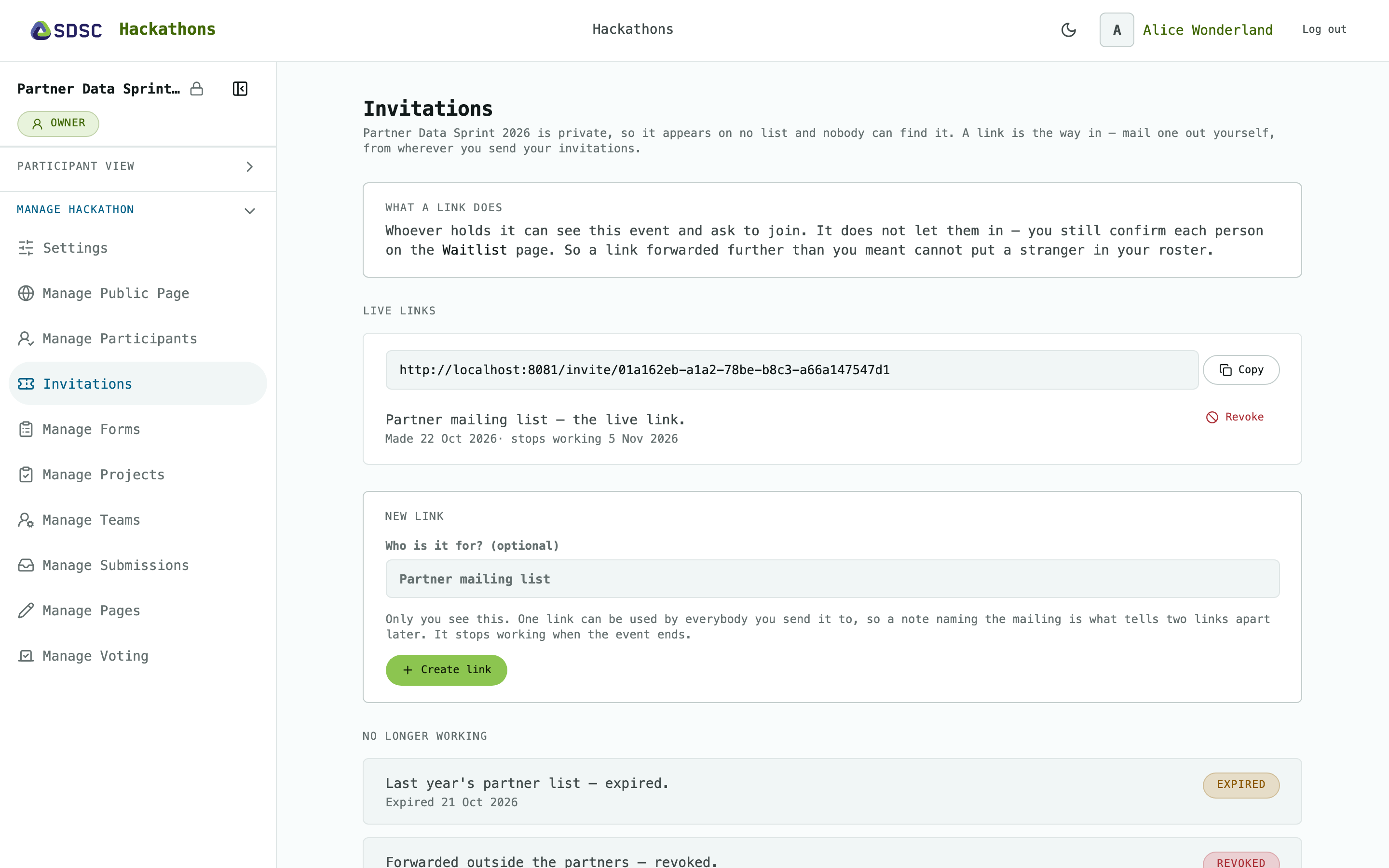The height and width of the screenshot is (868, 1389).
Task: Go to Manage Participants
Action: [138, 339]
